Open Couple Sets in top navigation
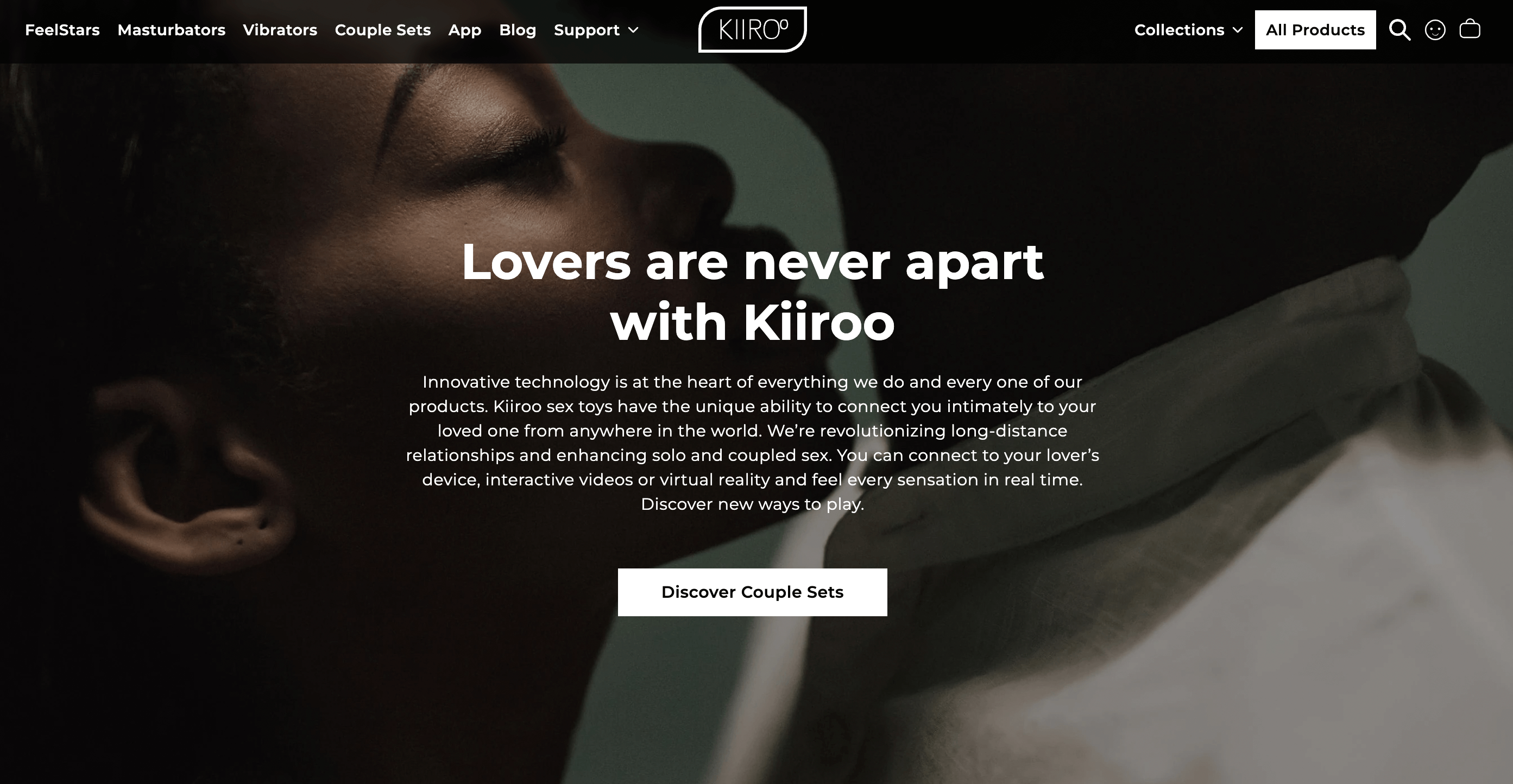This screenshot has width=1513, height=784. point(383,30)
